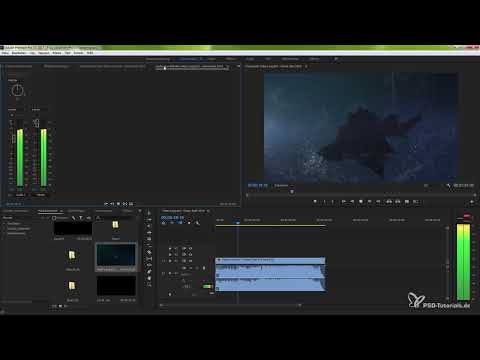Click the Program monitor scrub bar playhead
This screenshot has width=480, height=360.
point(292,192)
